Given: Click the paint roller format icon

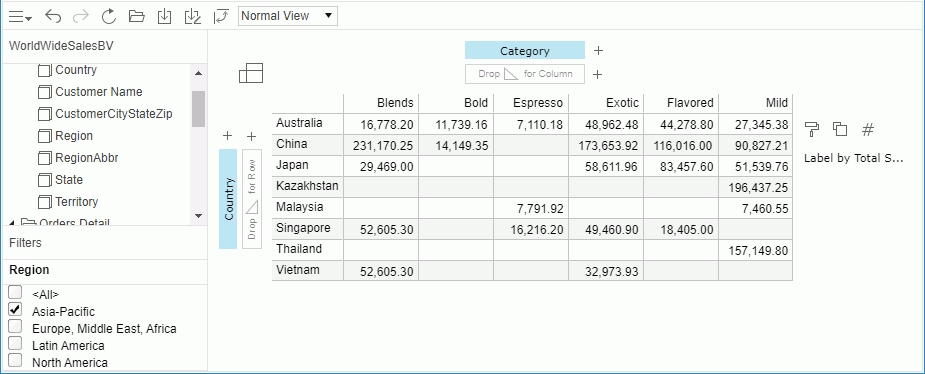Looking at the screenshot, I should pyautogui.click(x=812, y=129).
